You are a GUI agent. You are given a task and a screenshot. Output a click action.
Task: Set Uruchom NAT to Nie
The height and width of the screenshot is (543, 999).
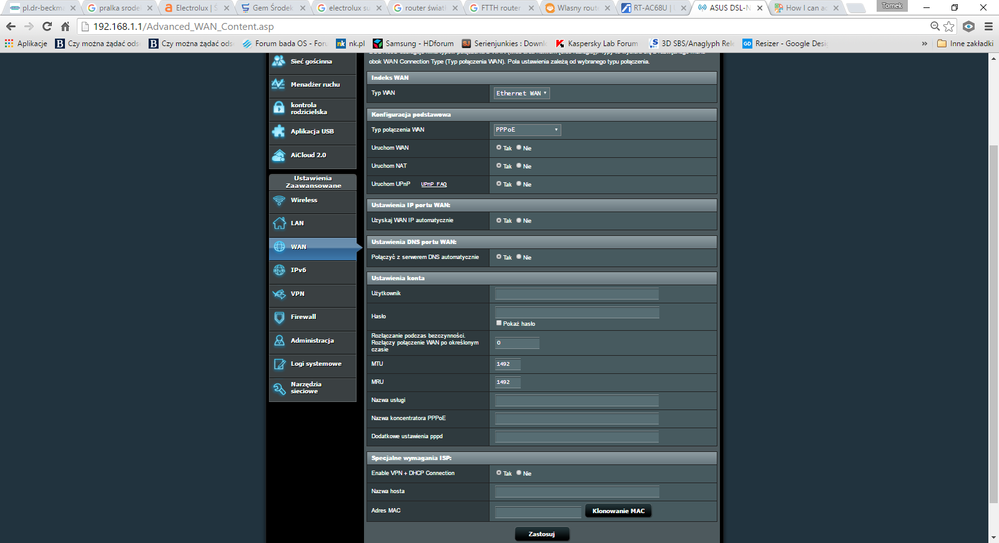pos(519,166)
